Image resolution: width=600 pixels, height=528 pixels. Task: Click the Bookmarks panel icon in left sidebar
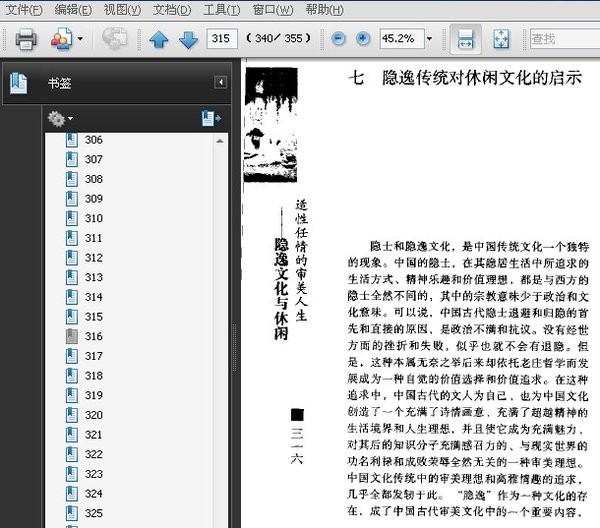pyautogui.click(x=19, y=84)
